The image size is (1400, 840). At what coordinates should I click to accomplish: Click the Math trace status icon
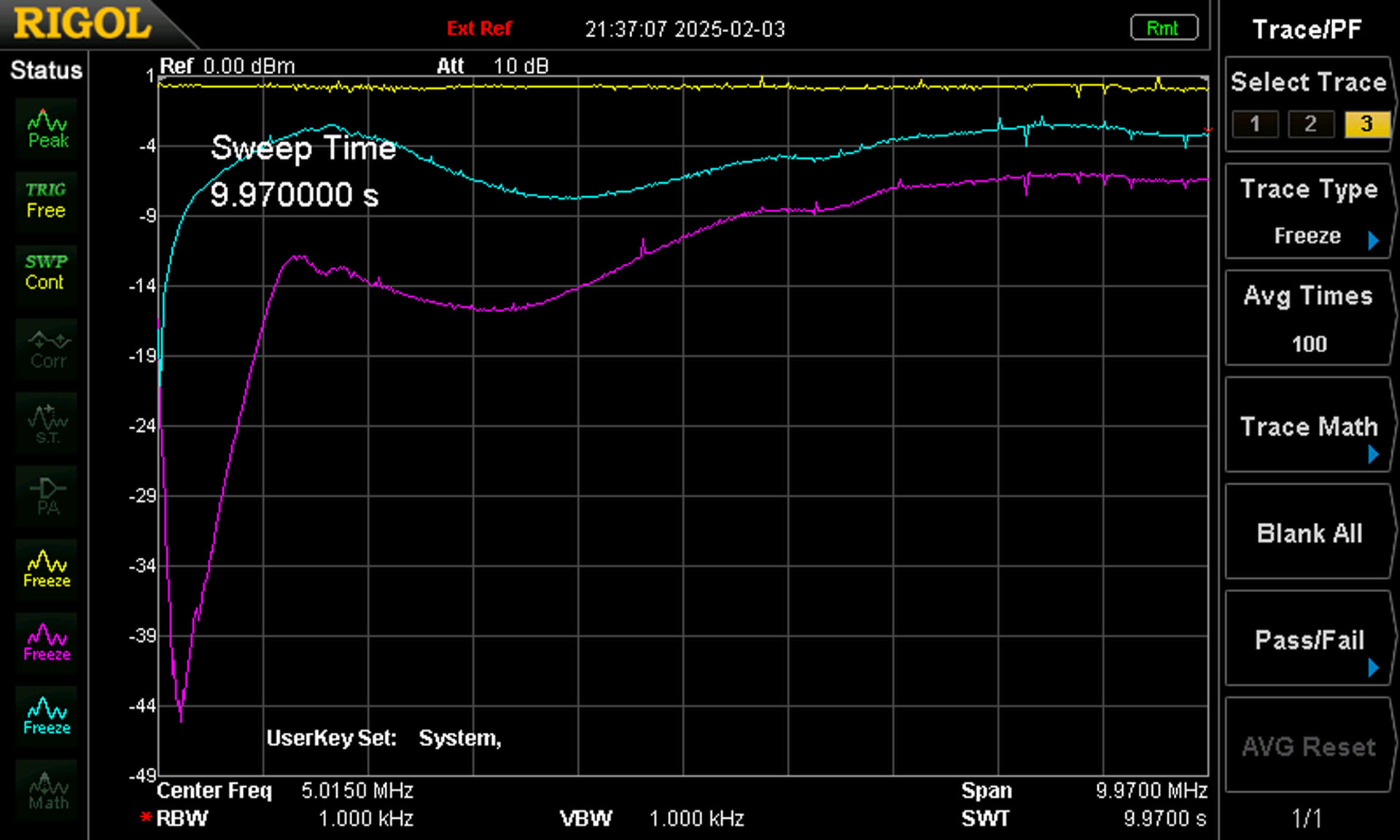[47, 790]
